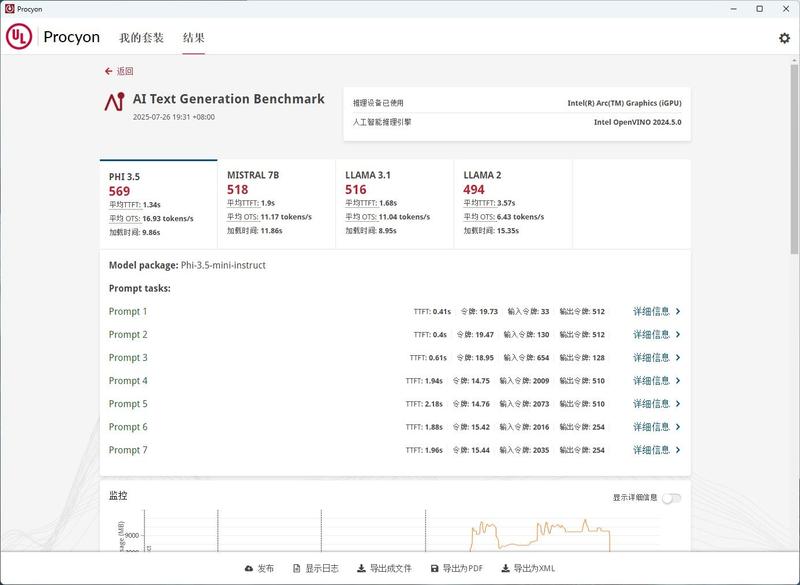Click the Procyon brand name in header

(x=71, y=37)
